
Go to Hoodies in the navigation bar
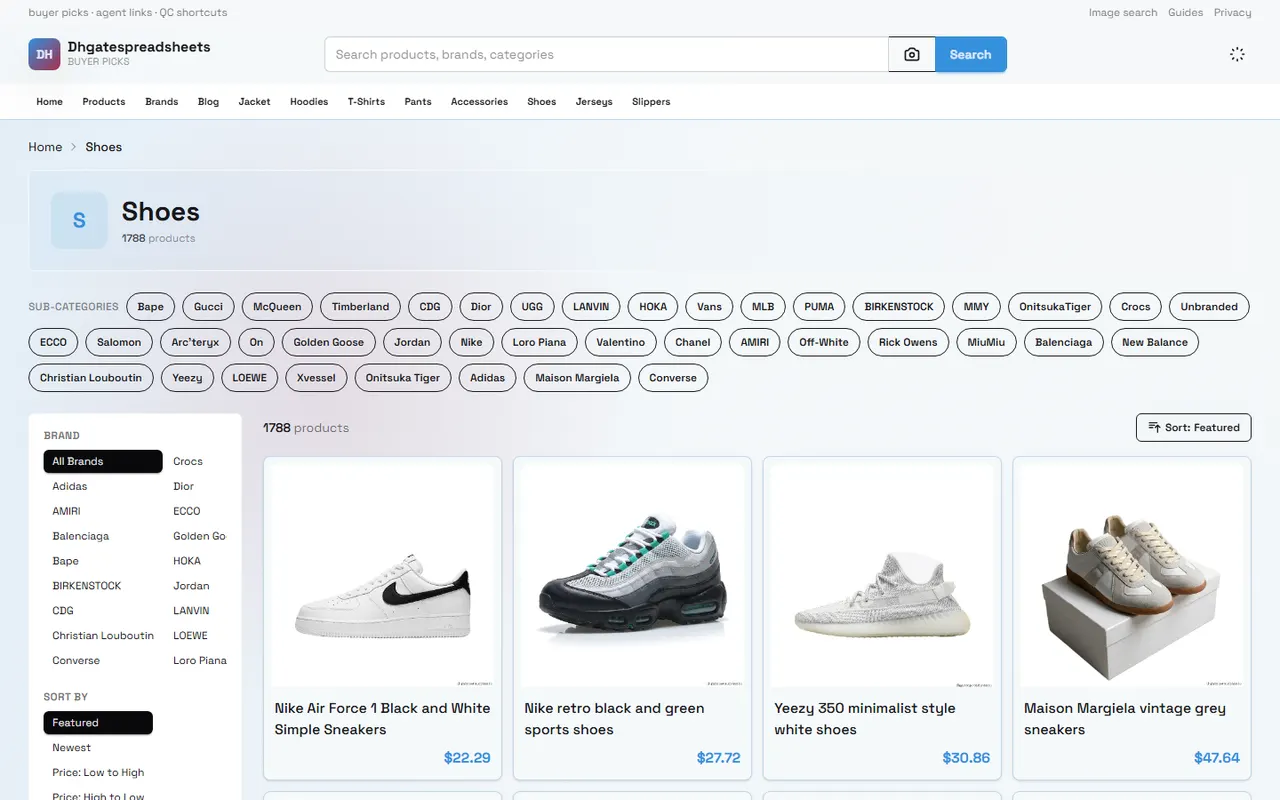click(x=309, y=101)
